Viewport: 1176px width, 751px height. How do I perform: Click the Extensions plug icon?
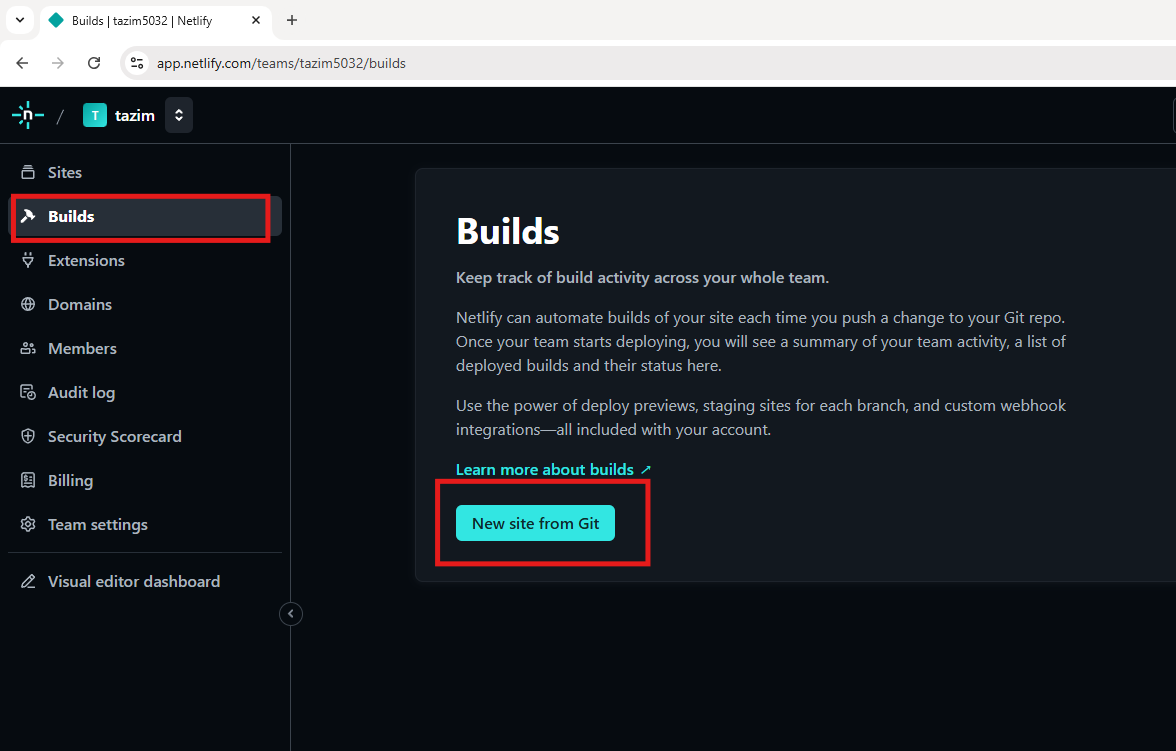pyautogui.click(x=28, y=260)
